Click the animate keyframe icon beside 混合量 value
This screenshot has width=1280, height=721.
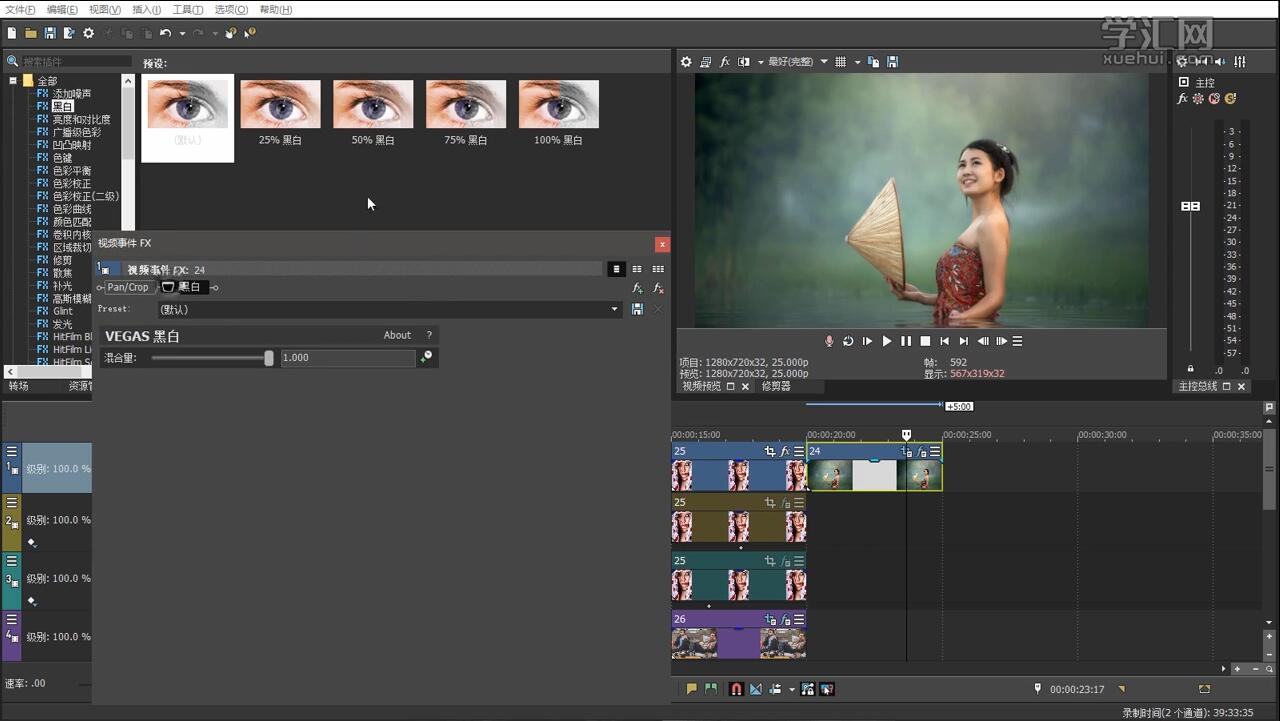coord(426,357)
